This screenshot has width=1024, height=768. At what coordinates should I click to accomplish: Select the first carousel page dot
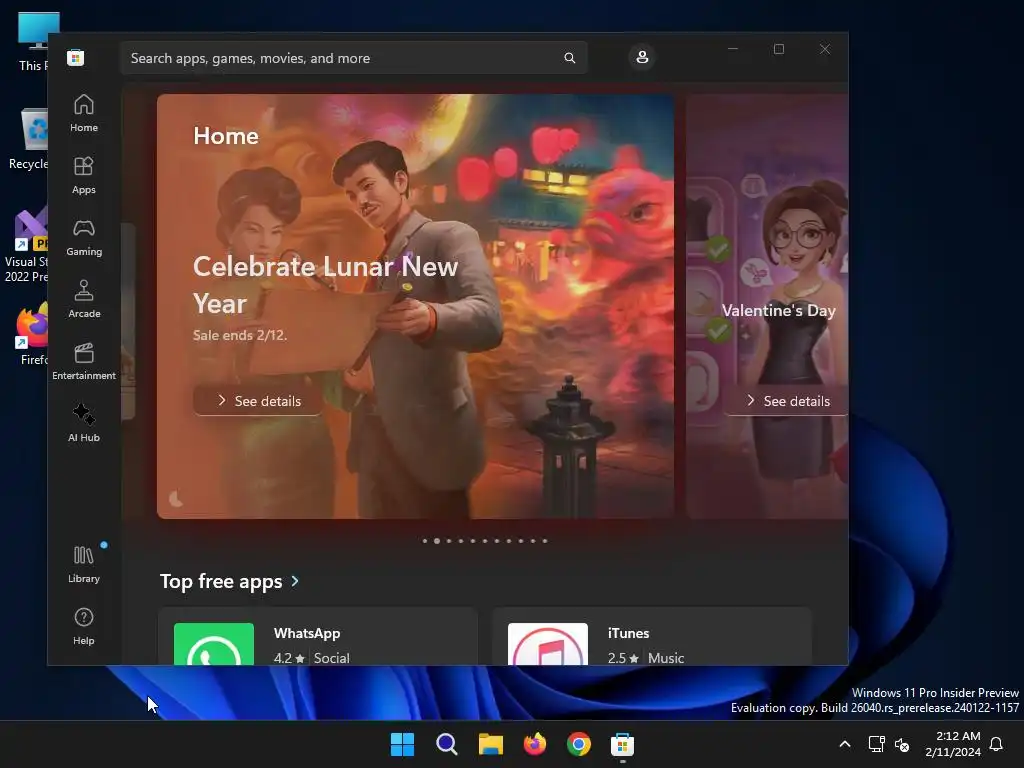[x=425, y=541]
